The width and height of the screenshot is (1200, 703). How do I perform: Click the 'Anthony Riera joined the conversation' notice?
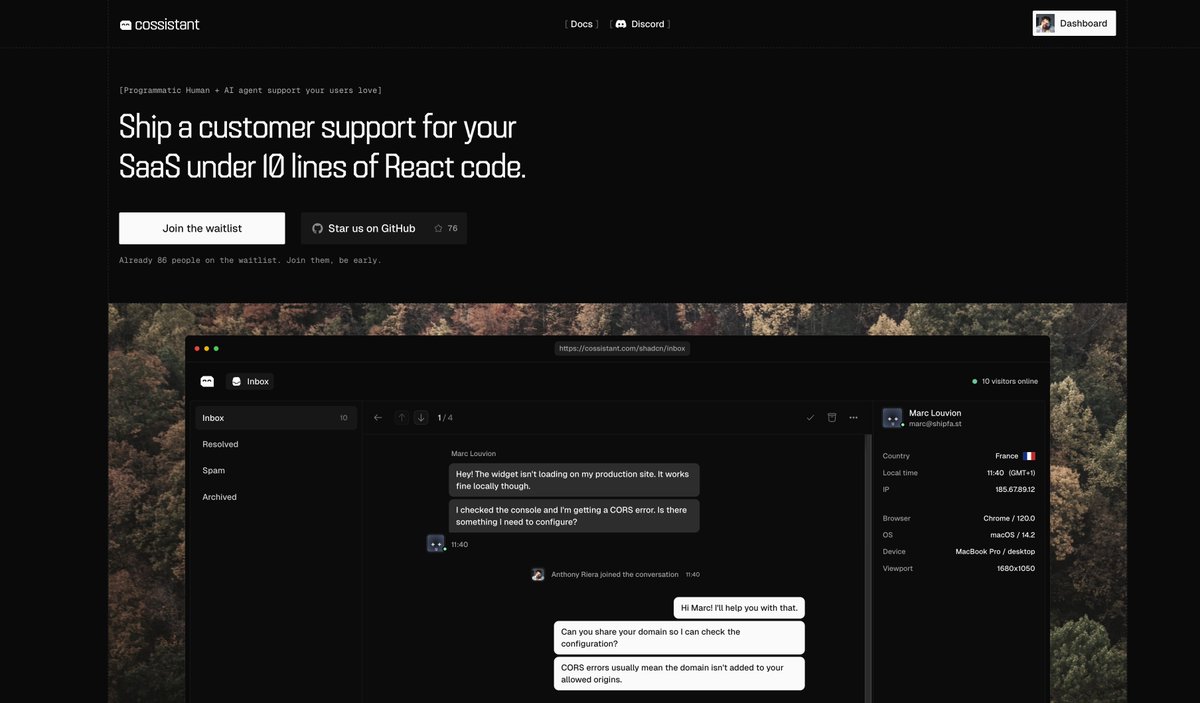(615, 575)
